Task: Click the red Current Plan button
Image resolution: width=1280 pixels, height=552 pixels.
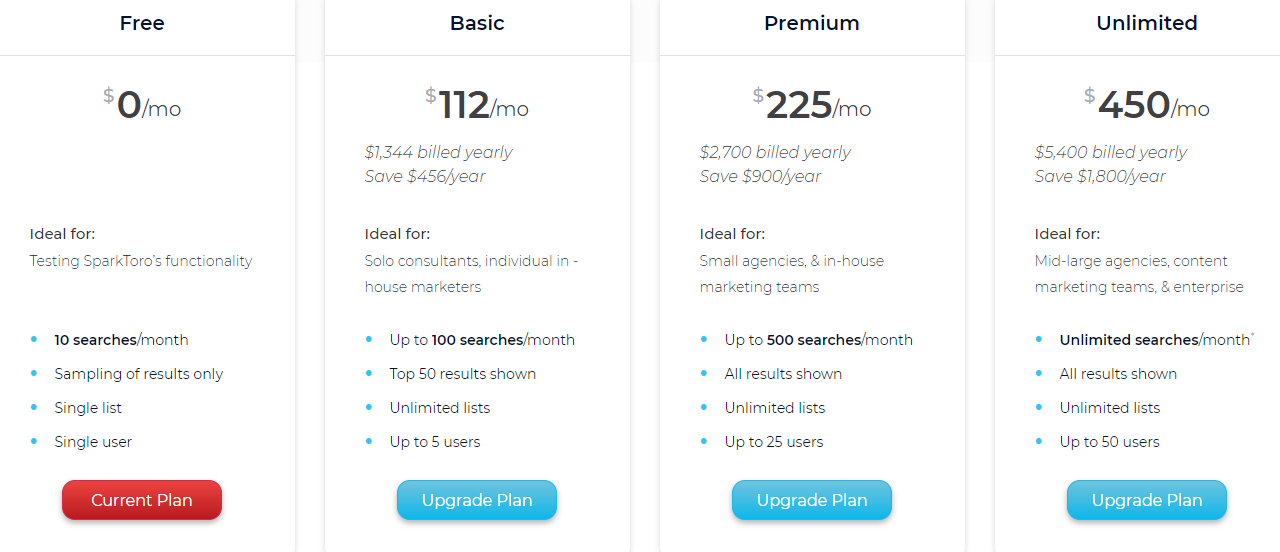Action: tap(142, 500)
